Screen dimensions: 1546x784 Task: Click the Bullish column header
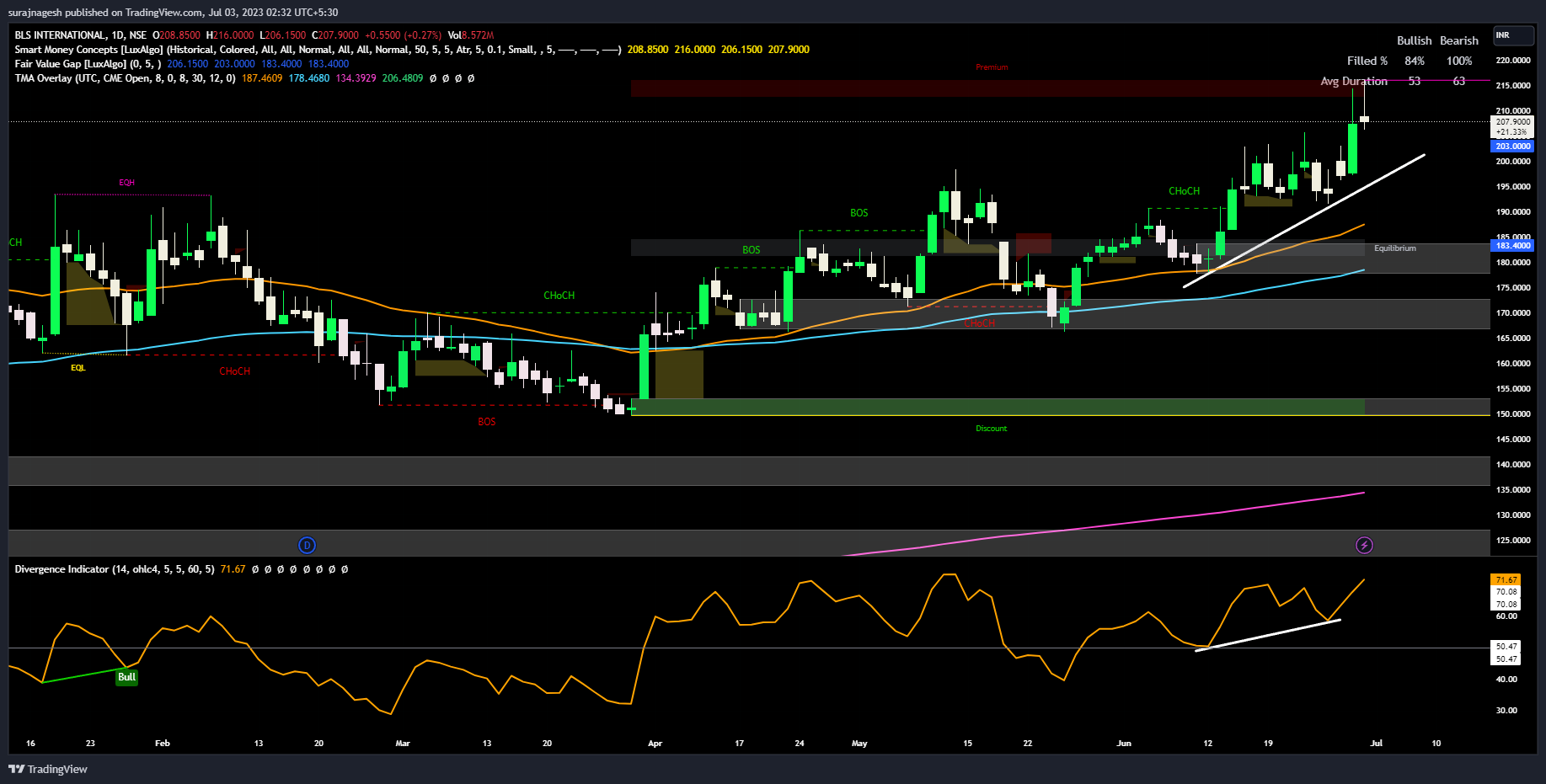[1414, 40]
